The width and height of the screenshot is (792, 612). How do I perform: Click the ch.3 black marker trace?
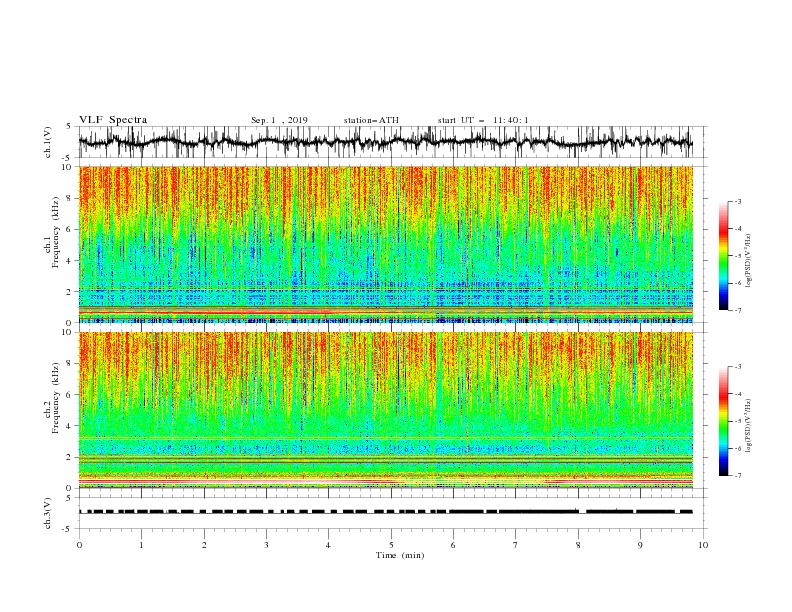[385, 512]
